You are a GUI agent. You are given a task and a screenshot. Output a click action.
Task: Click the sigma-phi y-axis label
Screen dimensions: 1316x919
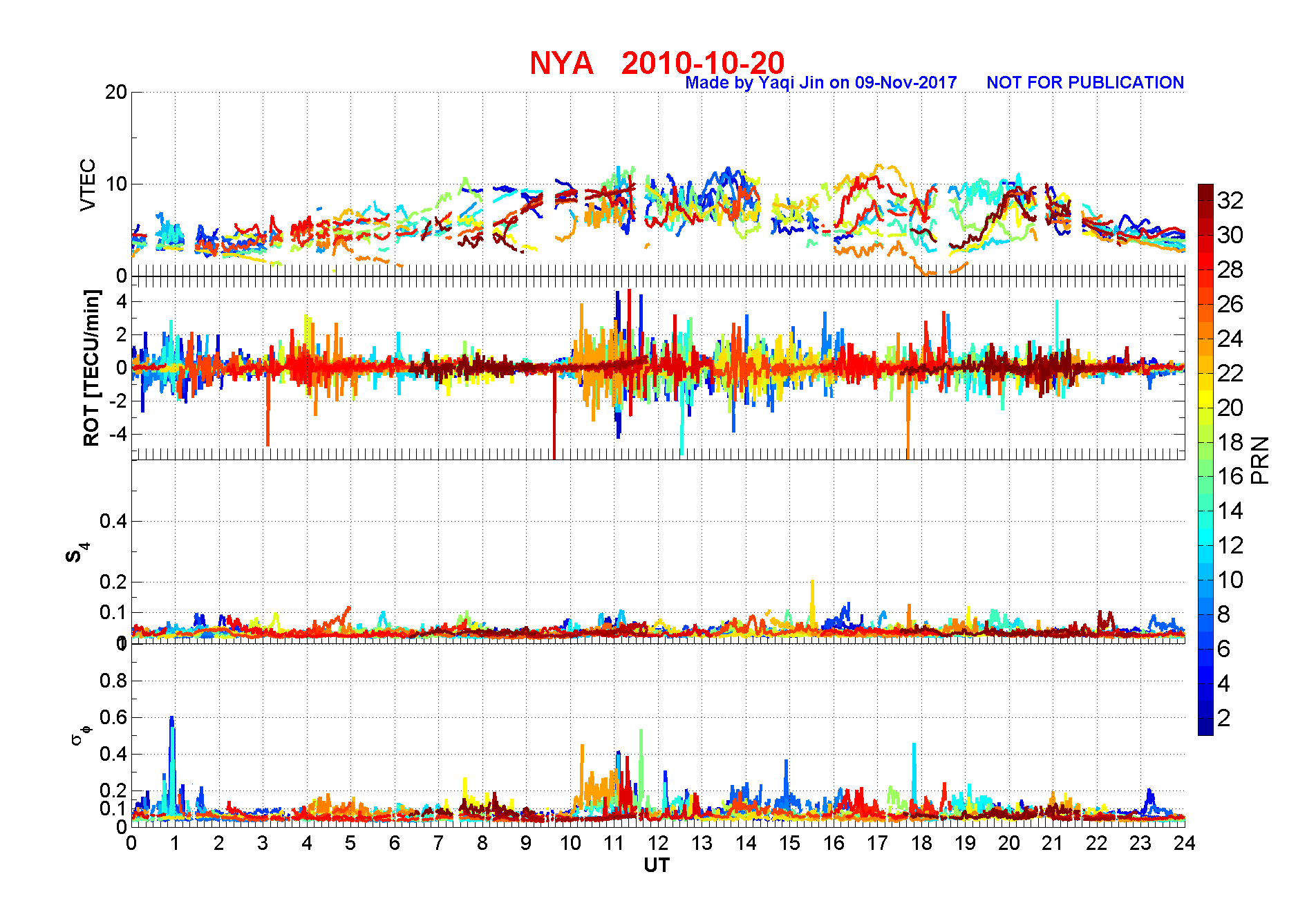pos(80,735)
